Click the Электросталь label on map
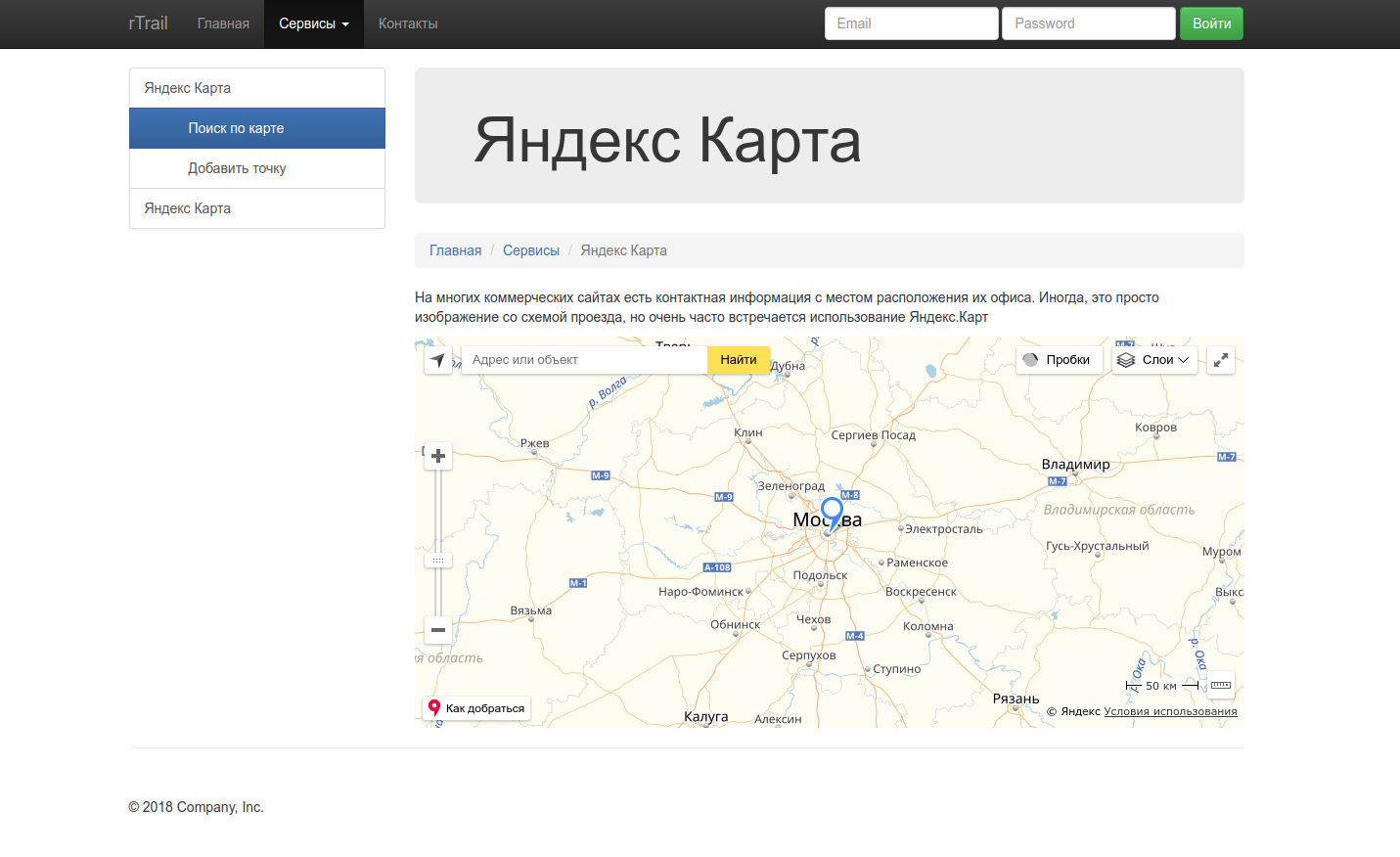1400x857 pixels. coord(944,529)
